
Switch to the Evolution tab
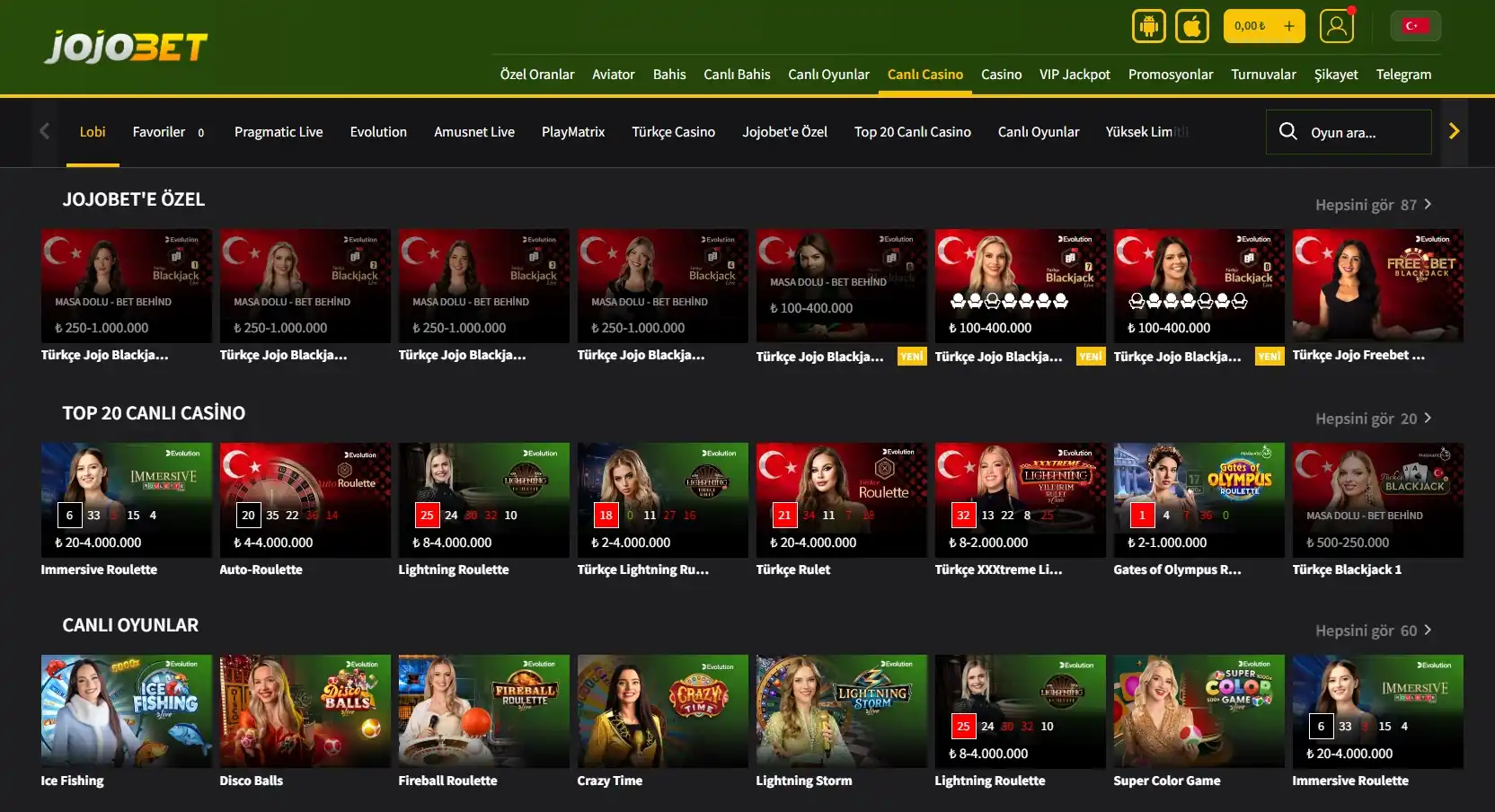point(378,132)
